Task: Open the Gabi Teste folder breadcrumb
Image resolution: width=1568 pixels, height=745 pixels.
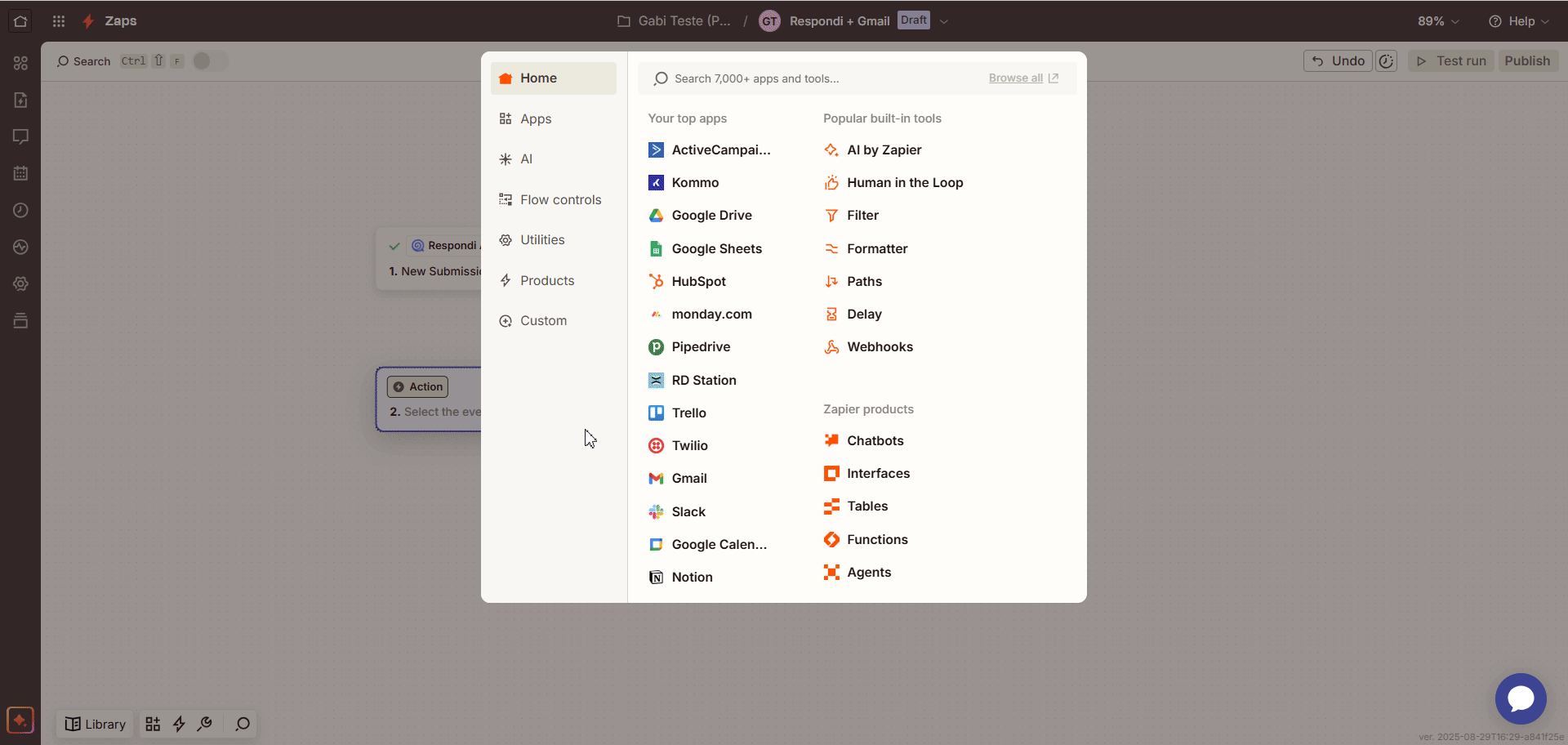Action: [674, 21]
